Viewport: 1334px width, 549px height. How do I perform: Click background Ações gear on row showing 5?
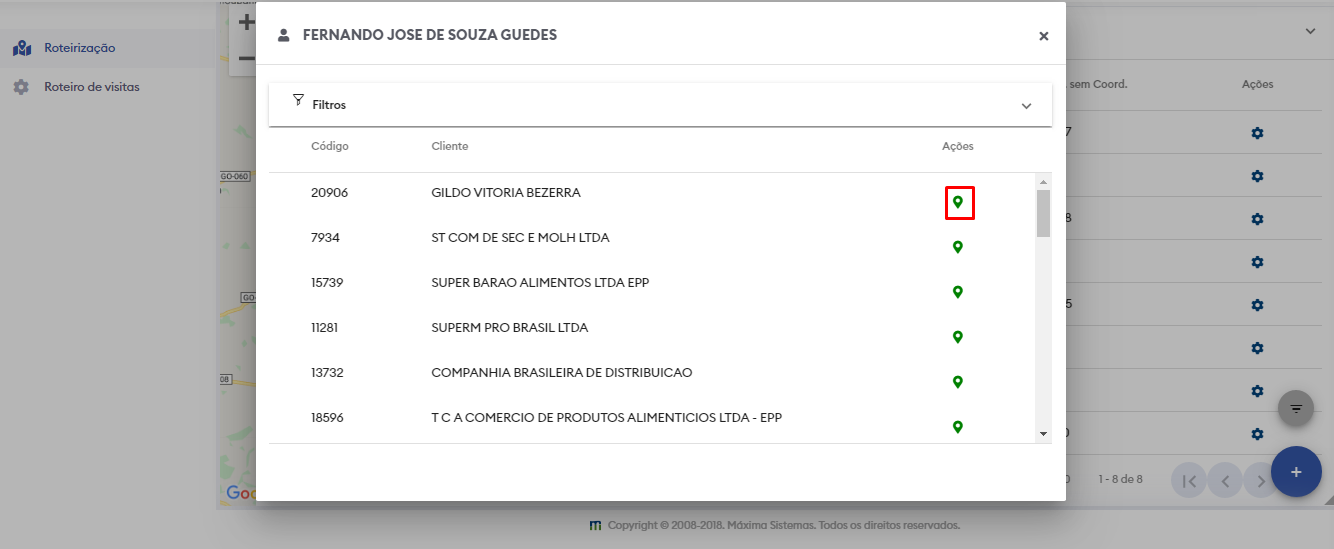[x=1257, y=305]
